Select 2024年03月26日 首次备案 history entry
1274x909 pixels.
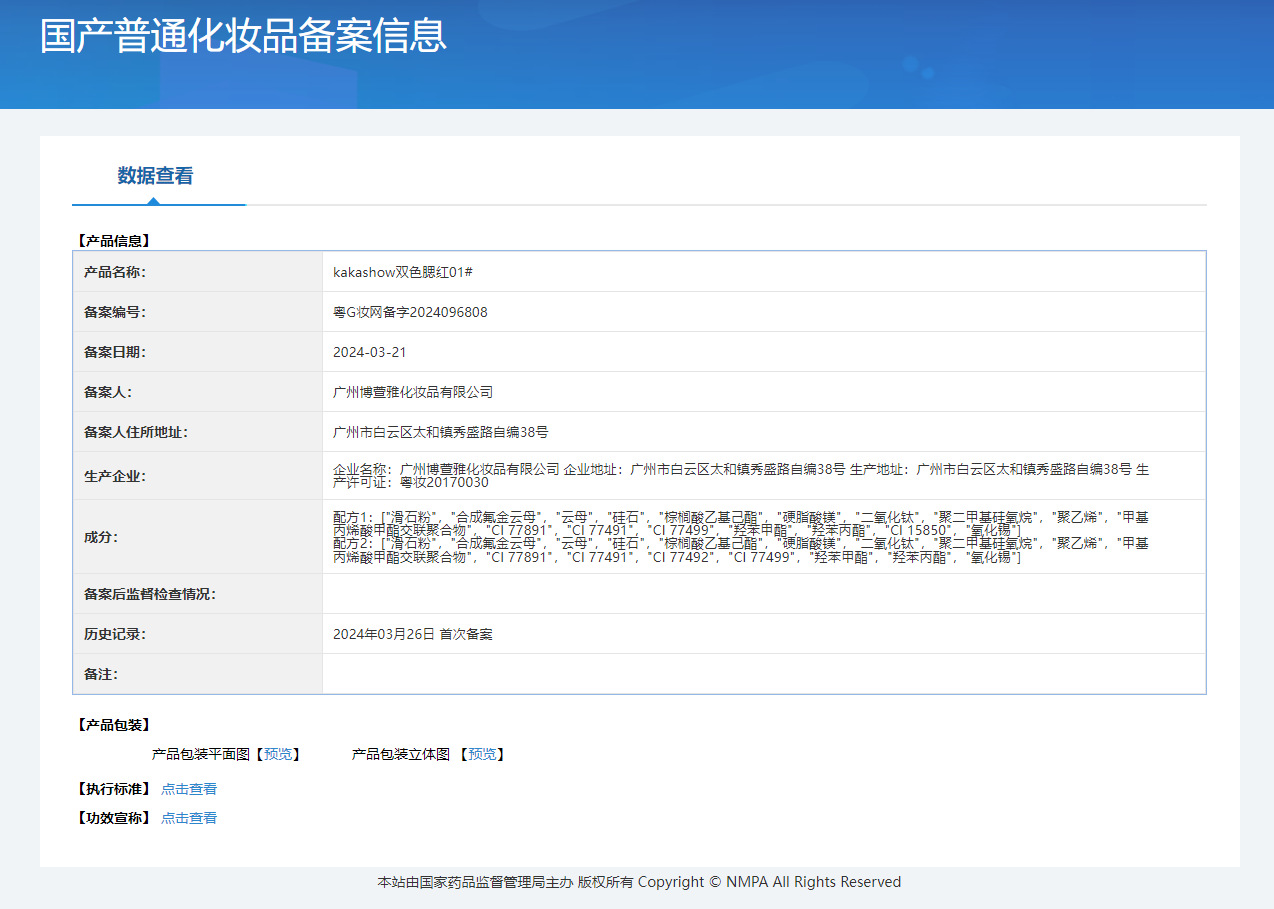click(x=413, y=634)
